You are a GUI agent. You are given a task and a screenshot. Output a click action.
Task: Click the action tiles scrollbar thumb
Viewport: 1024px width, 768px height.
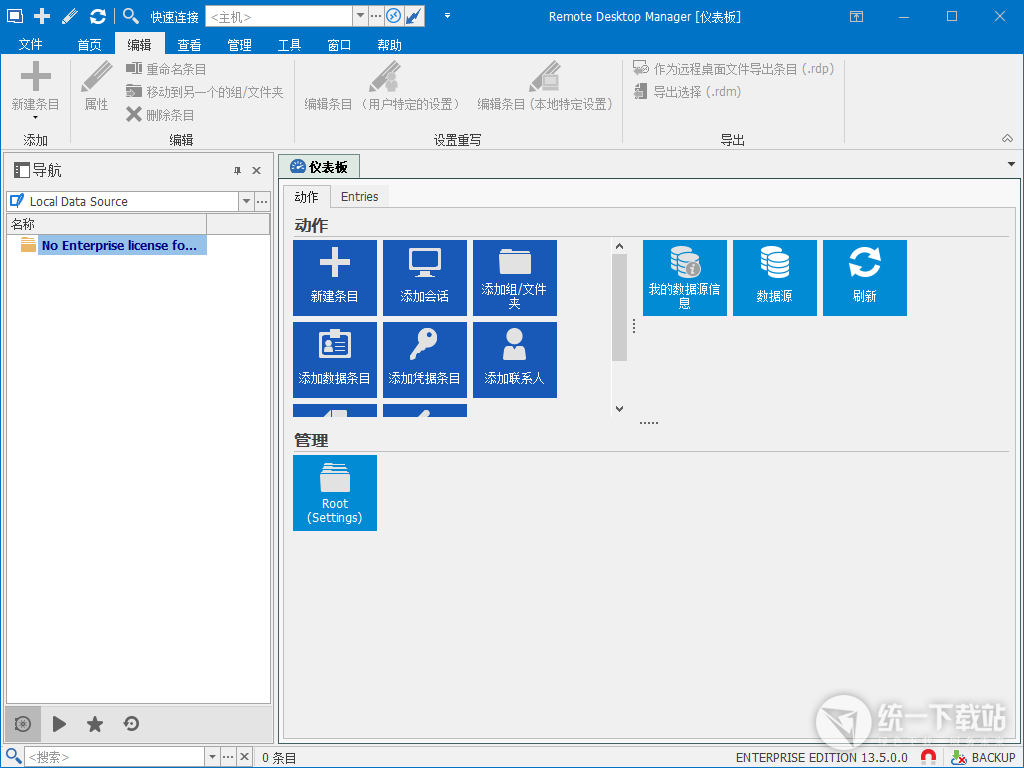click(619, 307)
